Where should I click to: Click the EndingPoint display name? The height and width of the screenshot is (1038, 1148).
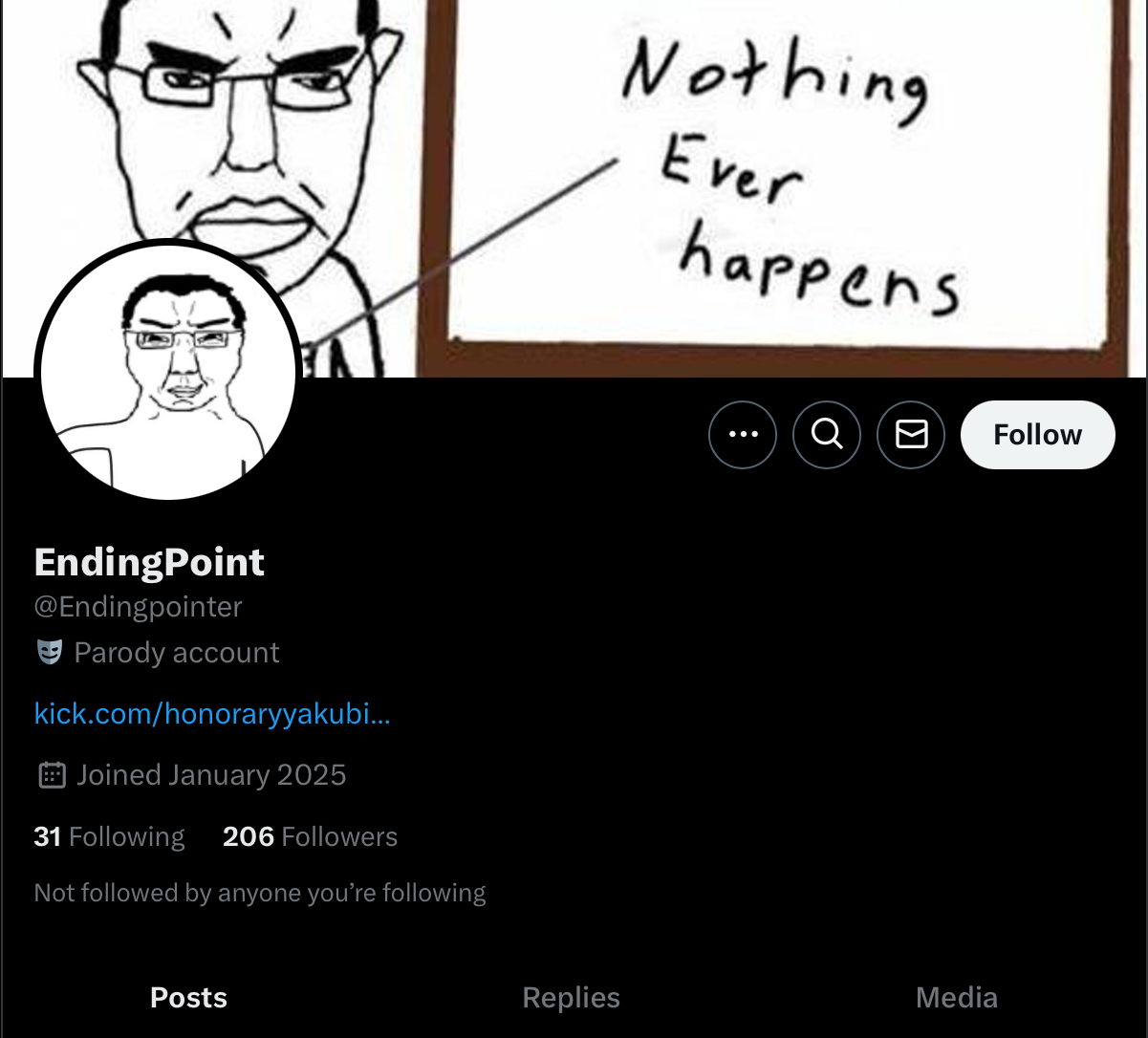click(x=149, y=562)
